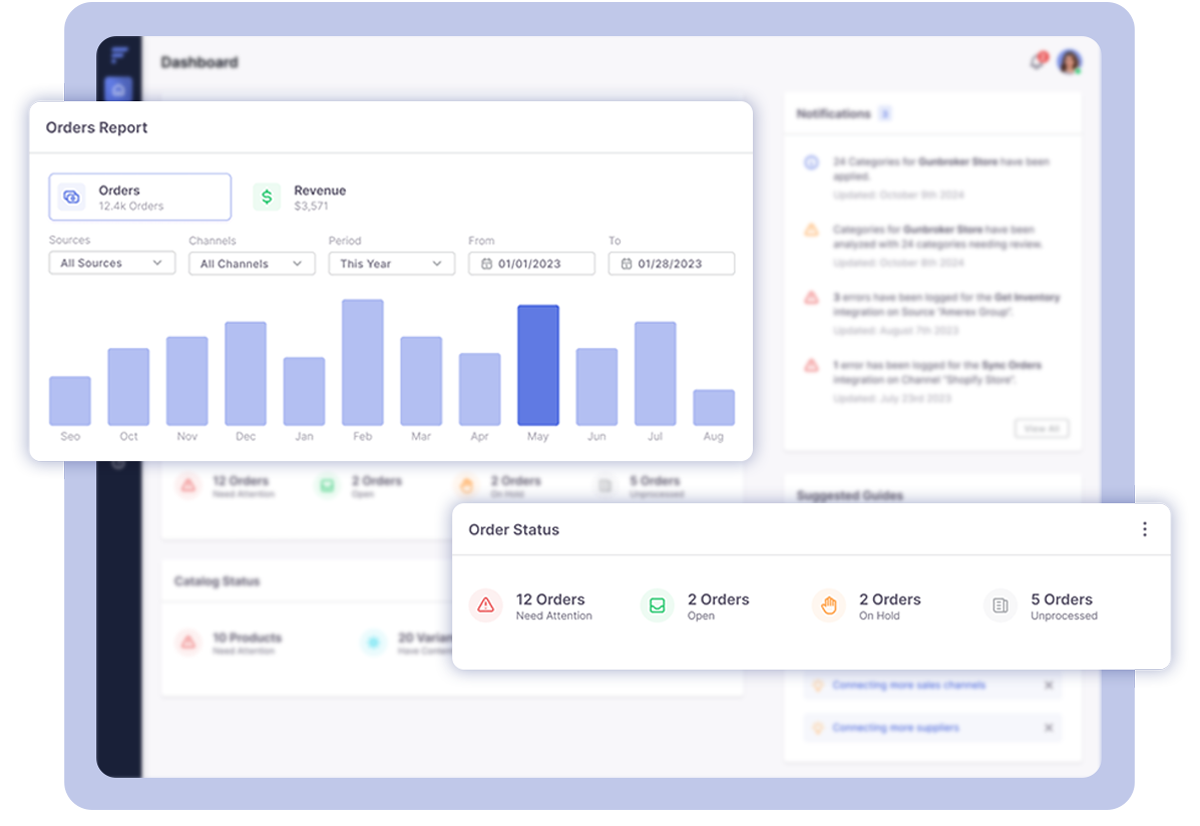Select the Orders metric tab
The height and width of the screenshot is (826, 1200).
(140, 197)
